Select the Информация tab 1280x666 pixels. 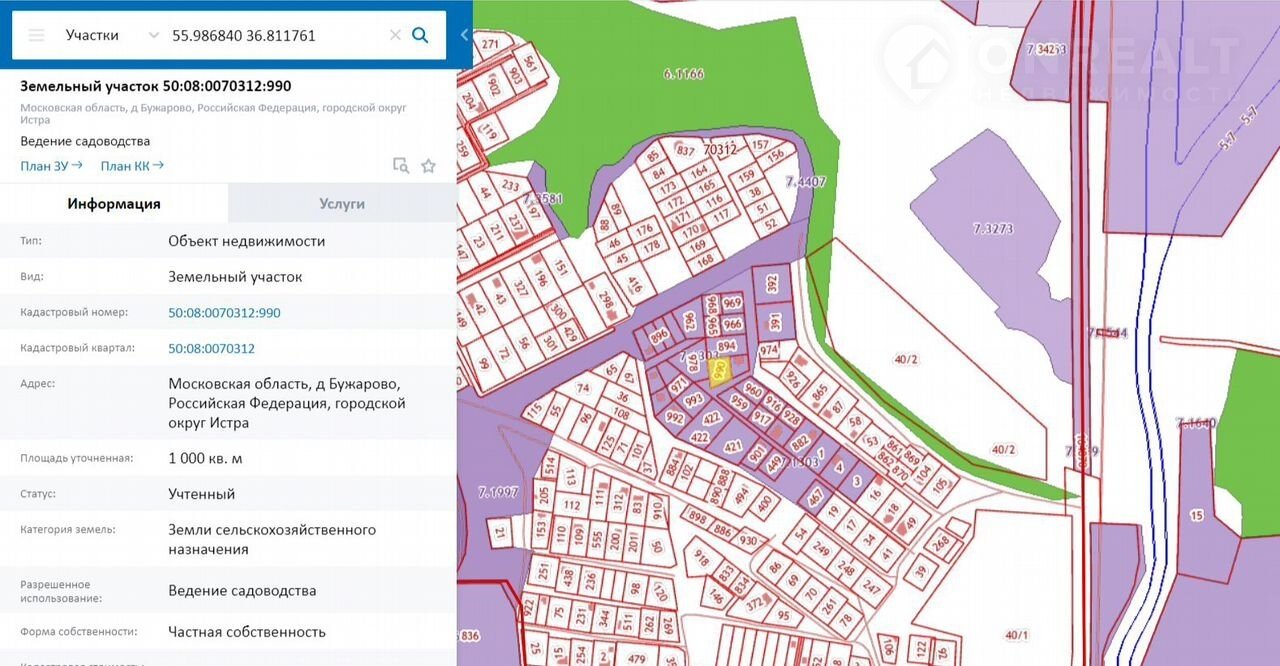tap(114, 203)
